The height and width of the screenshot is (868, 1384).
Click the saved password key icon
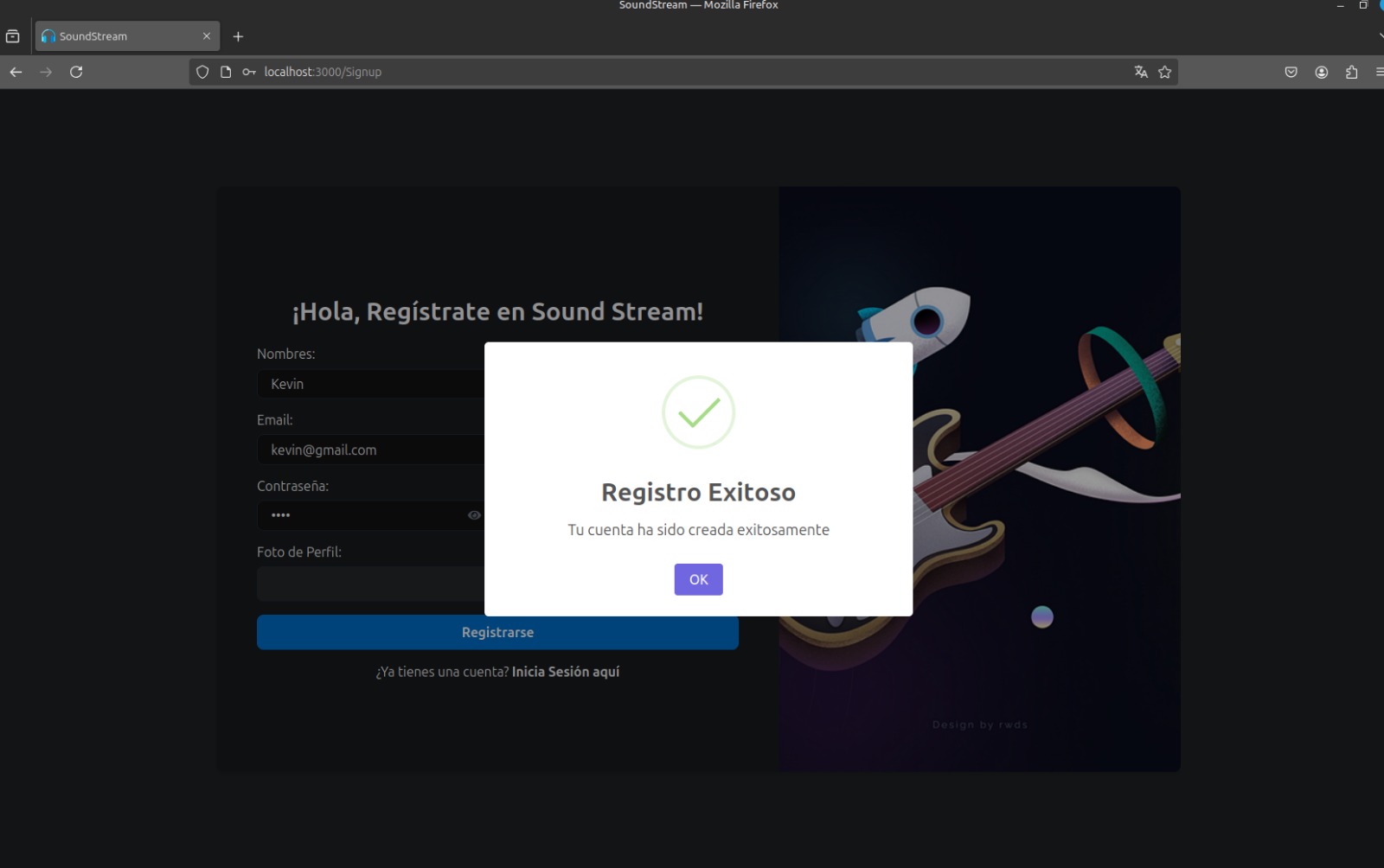click(249, 72)
